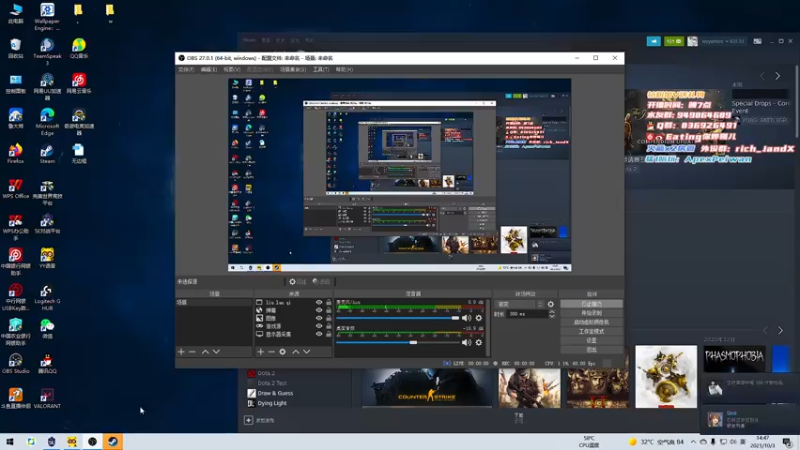Mute the 桌面音频 audio channel
Screen dimensions: 800x450
pos(466,342)
